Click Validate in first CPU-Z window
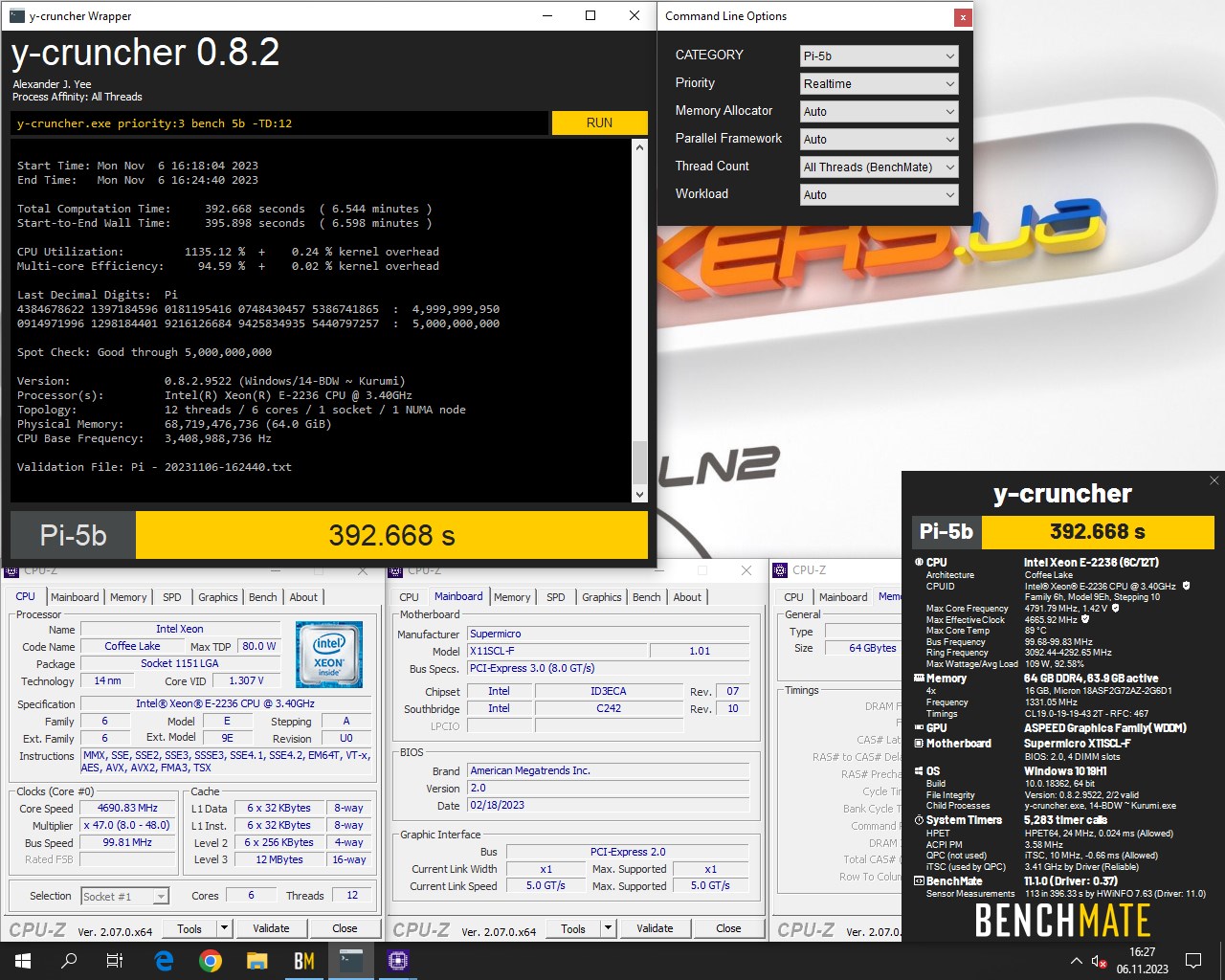Image resolution: width=1225 pixels, height=980 pixels. point(271,928)
